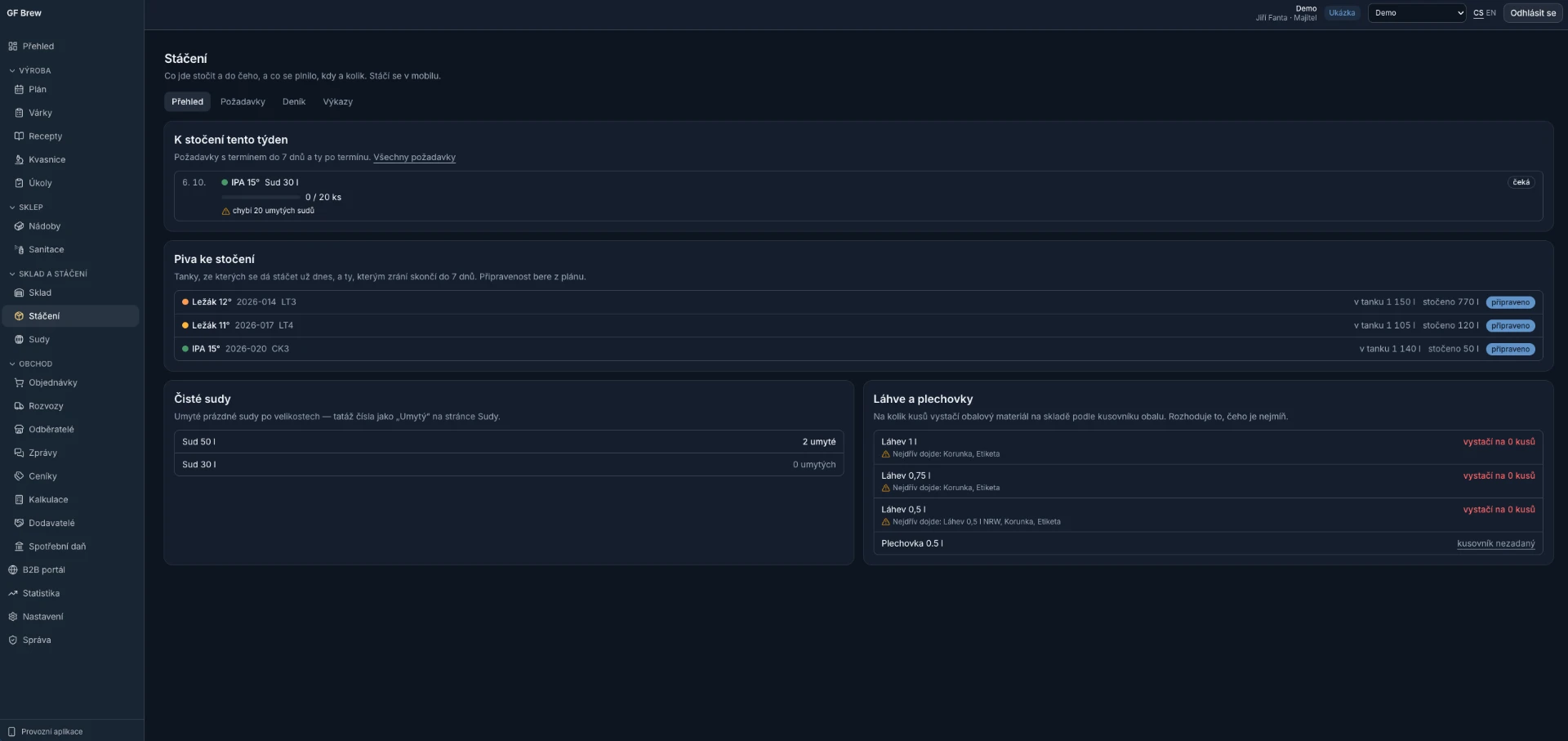
Task: Open the Demo brewery dropdown
Action: point(1417,13)
